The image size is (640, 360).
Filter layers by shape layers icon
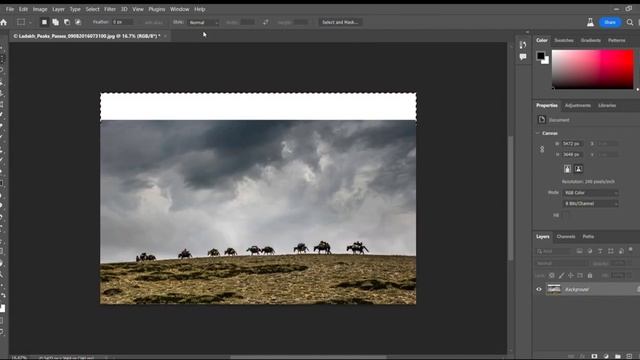611,251
